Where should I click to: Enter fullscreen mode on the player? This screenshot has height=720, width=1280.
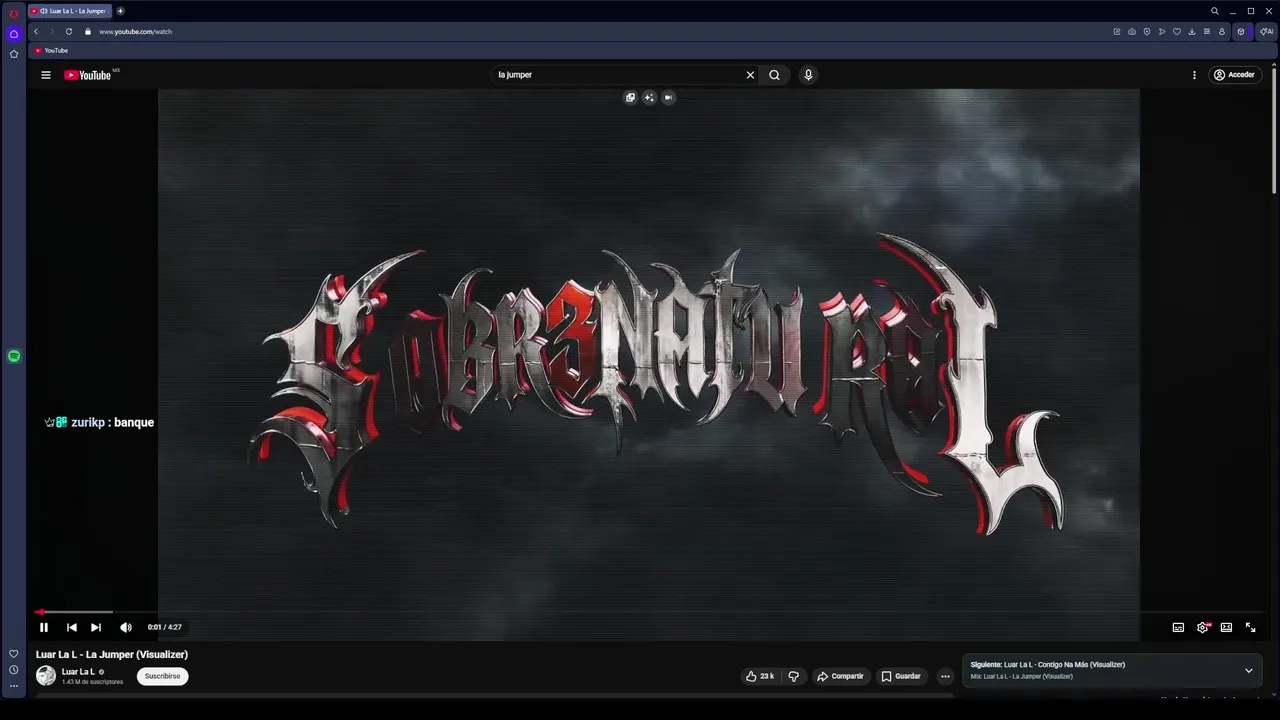tap(1250, 627)
